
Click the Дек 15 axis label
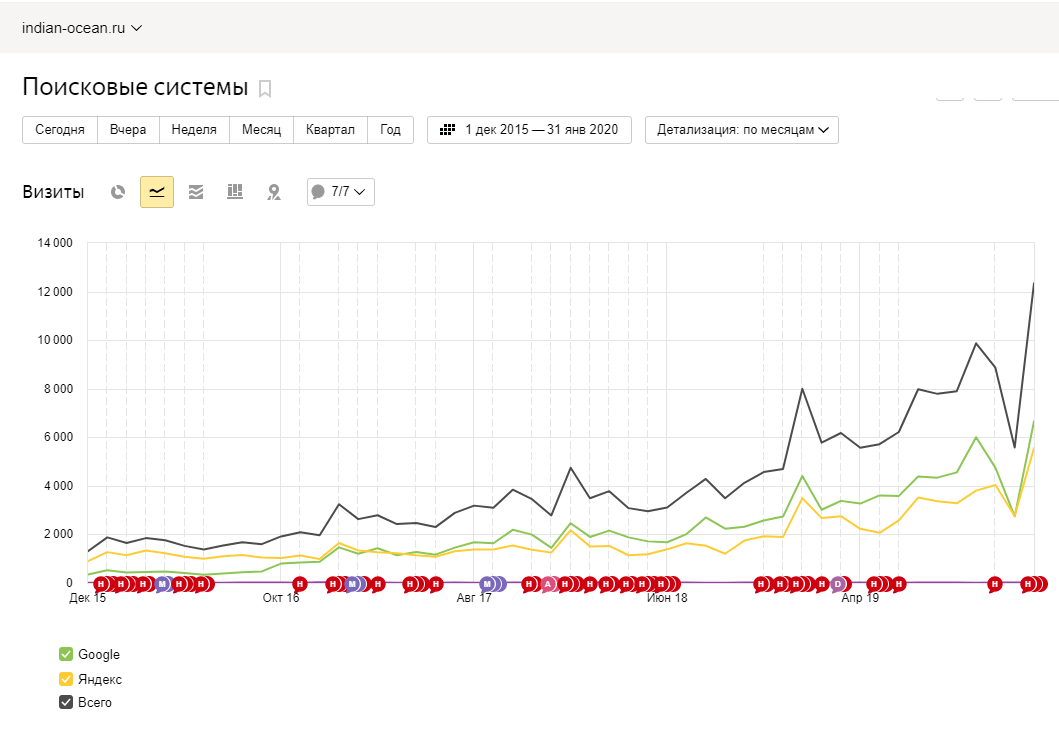88,598
